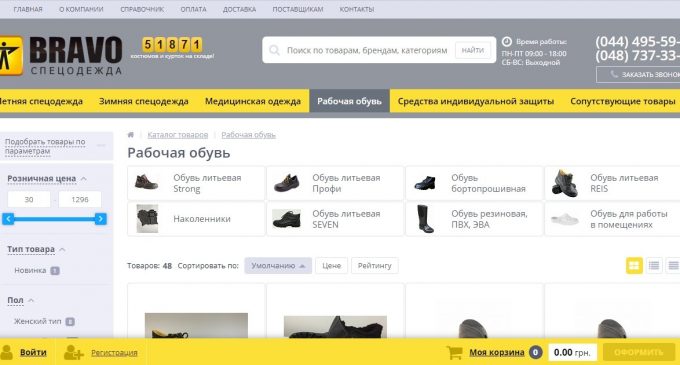Sort by Умолчанию dropdown
680x365 pixels.
click(x=278, y=266)
